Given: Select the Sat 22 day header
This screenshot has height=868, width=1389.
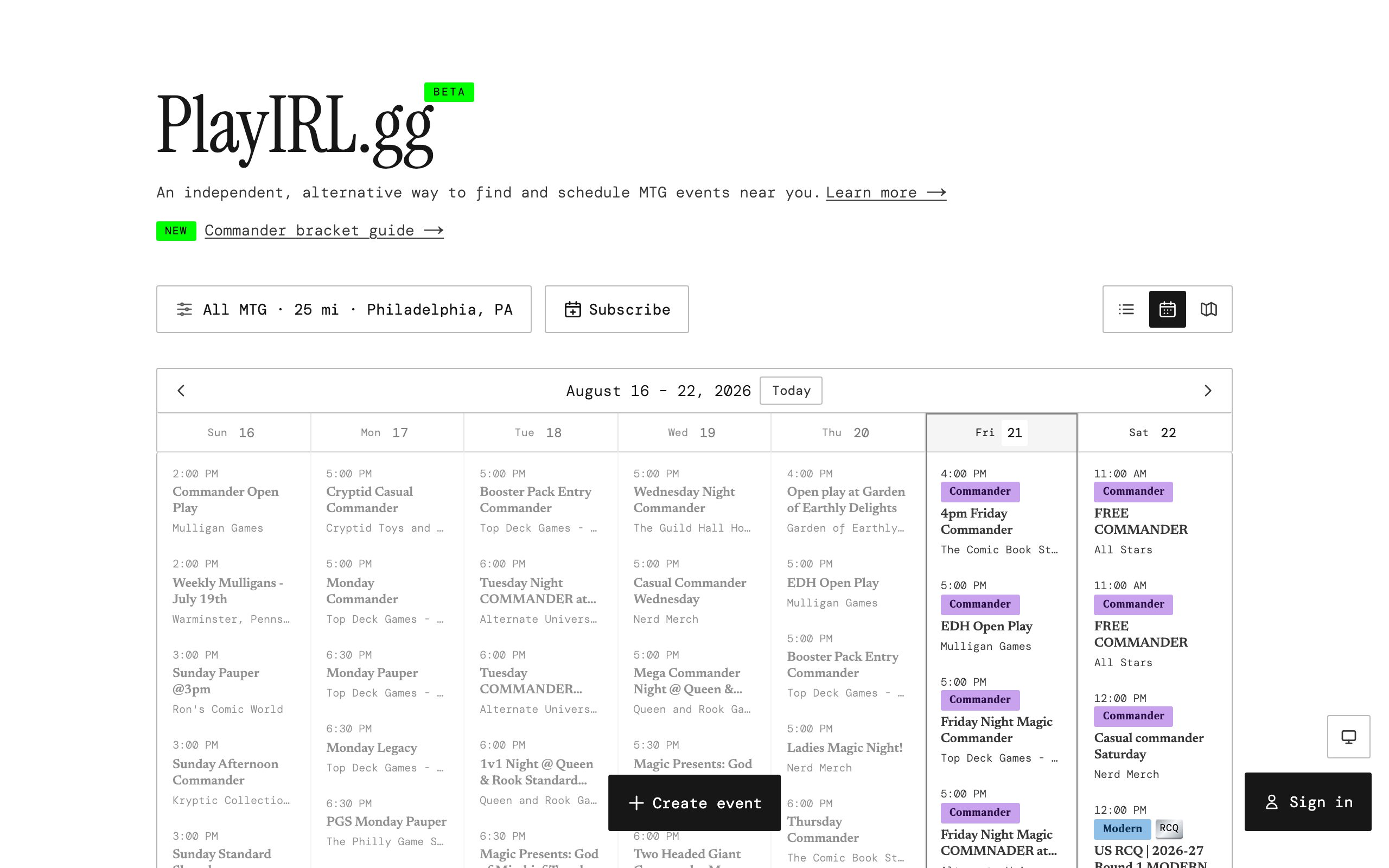Looking at the screenshot, I should pos(1154,433).
